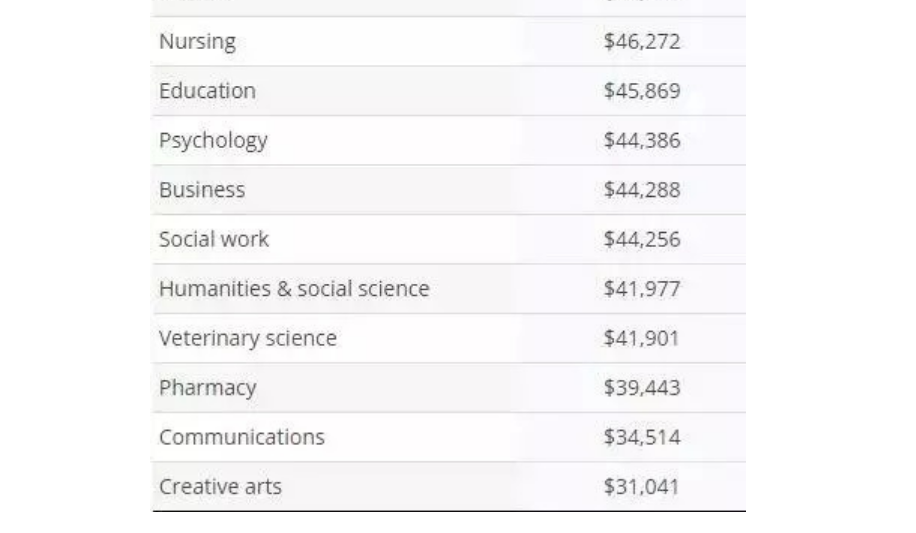Select the $44,386 salary value

[641, 140]
